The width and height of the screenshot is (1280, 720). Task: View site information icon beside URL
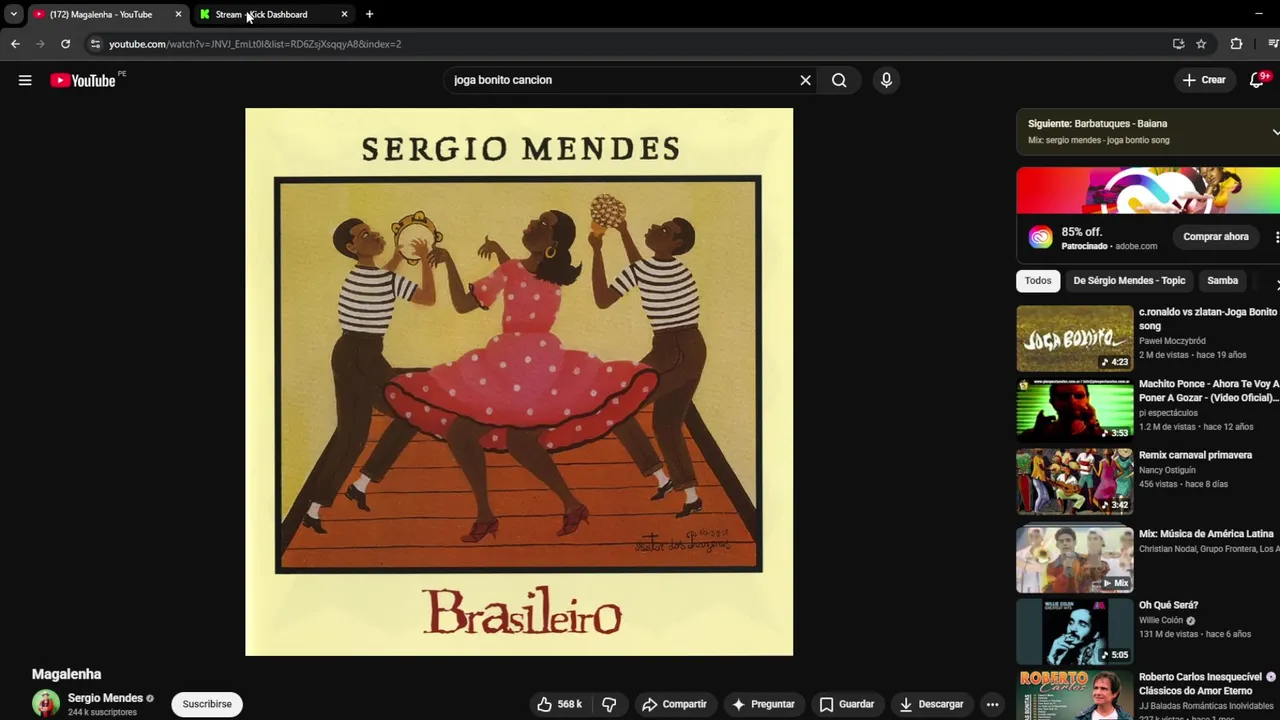point(95,44)
